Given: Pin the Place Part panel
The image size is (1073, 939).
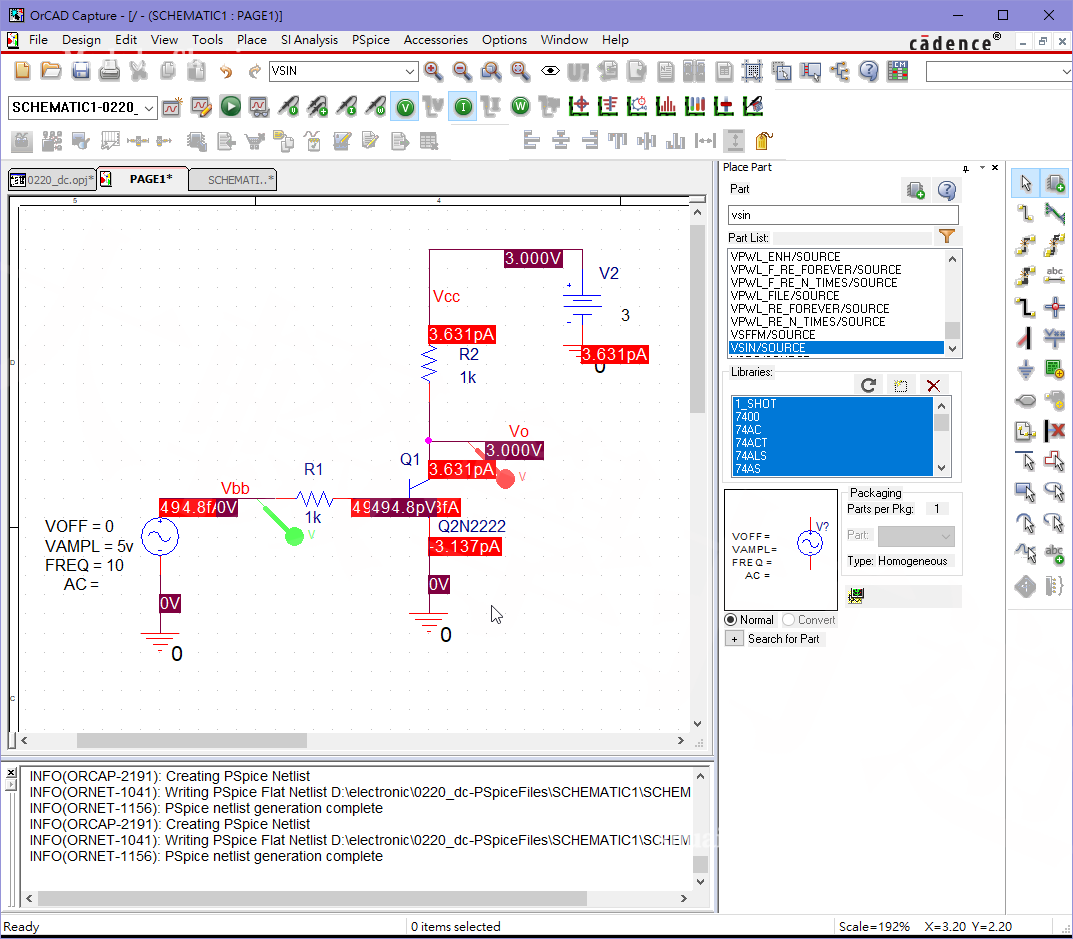Looking at the screenshot, I should coord(966,168).
